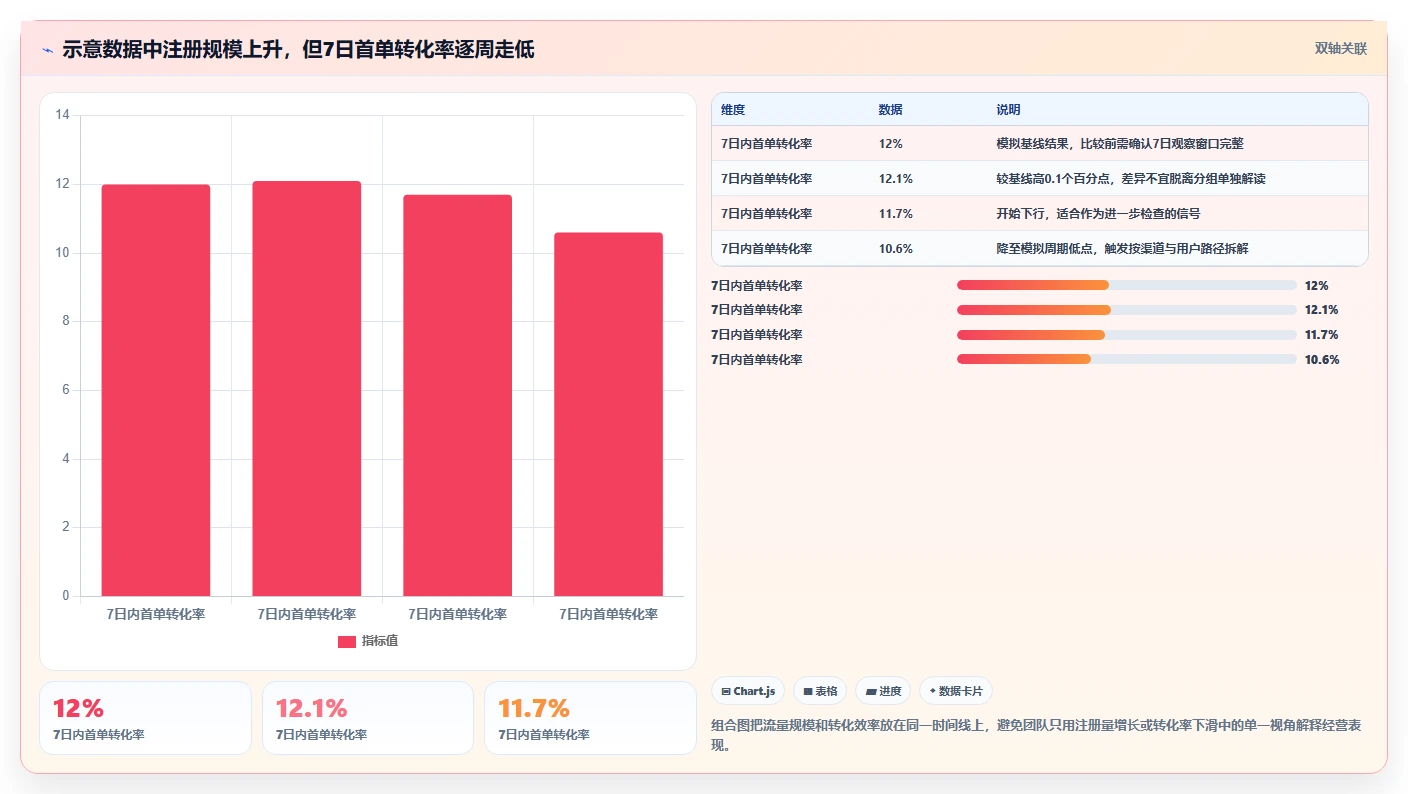Click the first chart bar at 12
1408x794 pixels.
point(156,391)
